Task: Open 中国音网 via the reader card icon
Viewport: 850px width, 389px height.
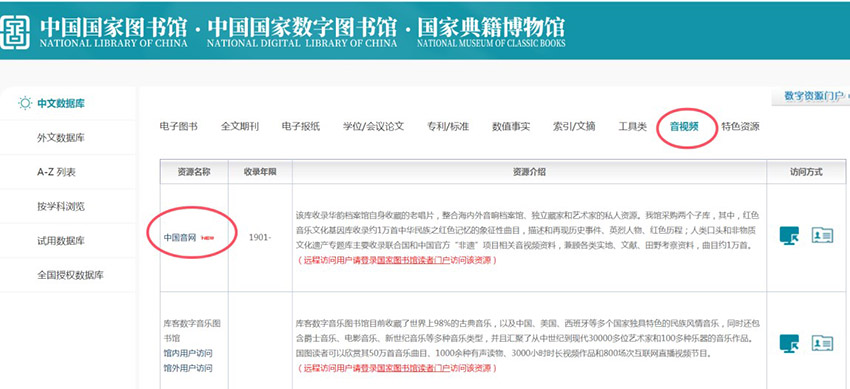Action: [822, 235]
